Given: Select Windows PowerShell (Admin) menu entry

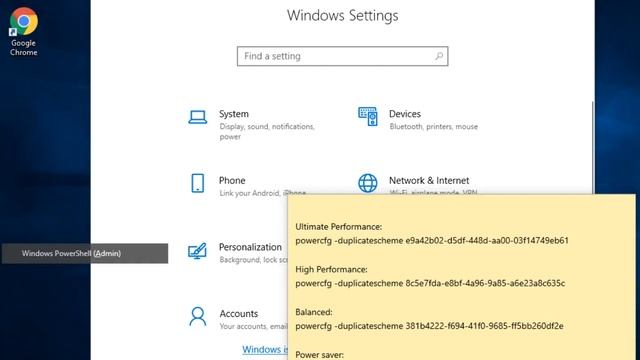Looking at the screenshot, I should [x=85, y=253].
